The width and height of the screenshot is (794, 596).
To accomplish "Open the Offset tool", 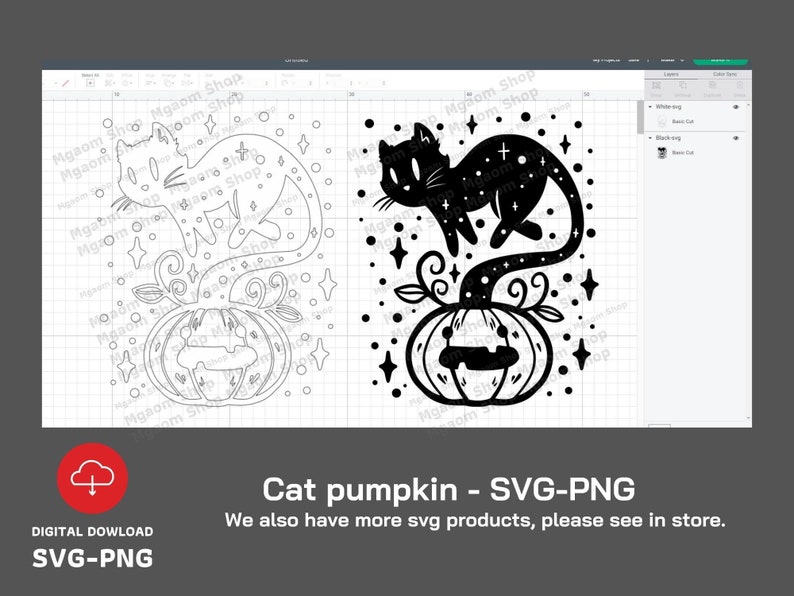I will [127, 83].
